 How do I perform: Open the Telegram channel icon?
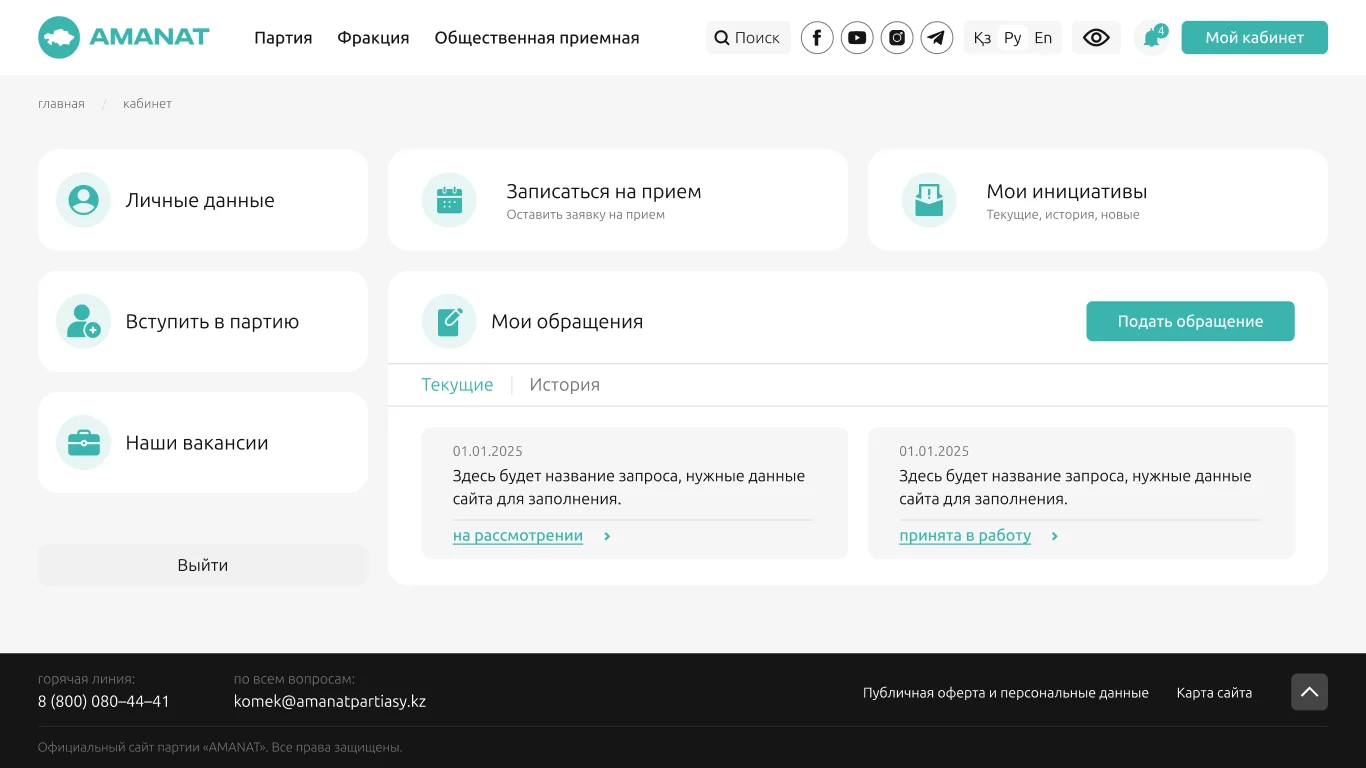[937, 38]
